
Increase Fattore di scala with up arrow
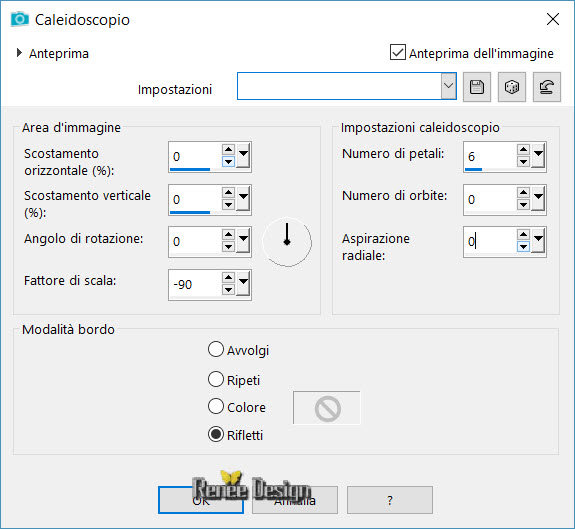click(x=228, y=278)
